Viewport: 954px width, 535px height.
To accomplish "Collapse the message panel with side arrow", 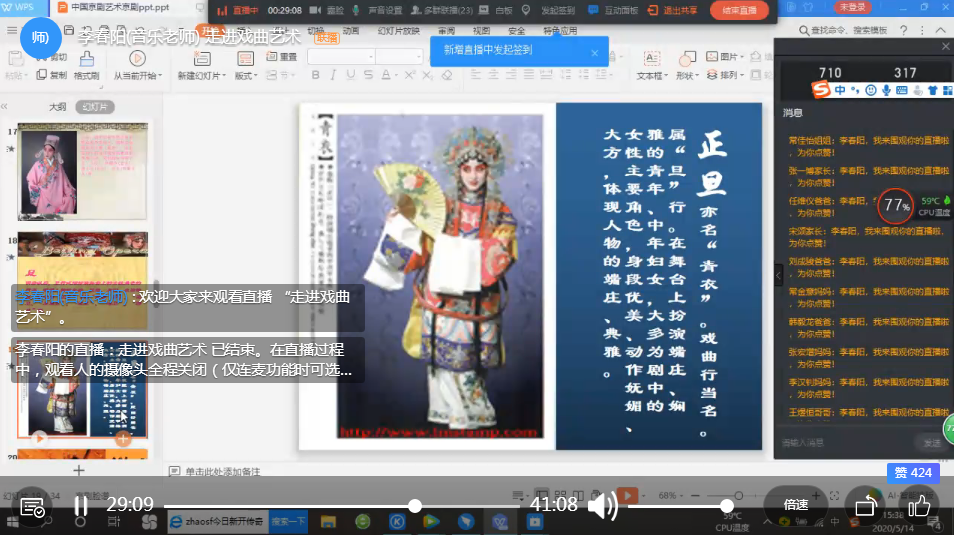I will point(778,276).
